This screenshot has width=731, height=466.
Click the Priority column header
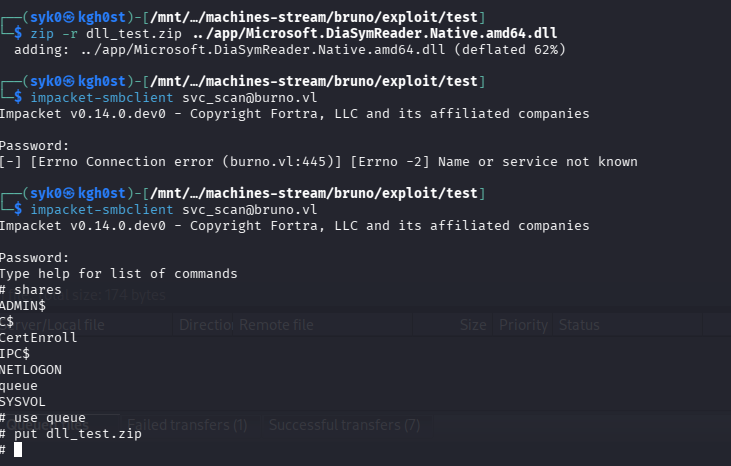523,325
